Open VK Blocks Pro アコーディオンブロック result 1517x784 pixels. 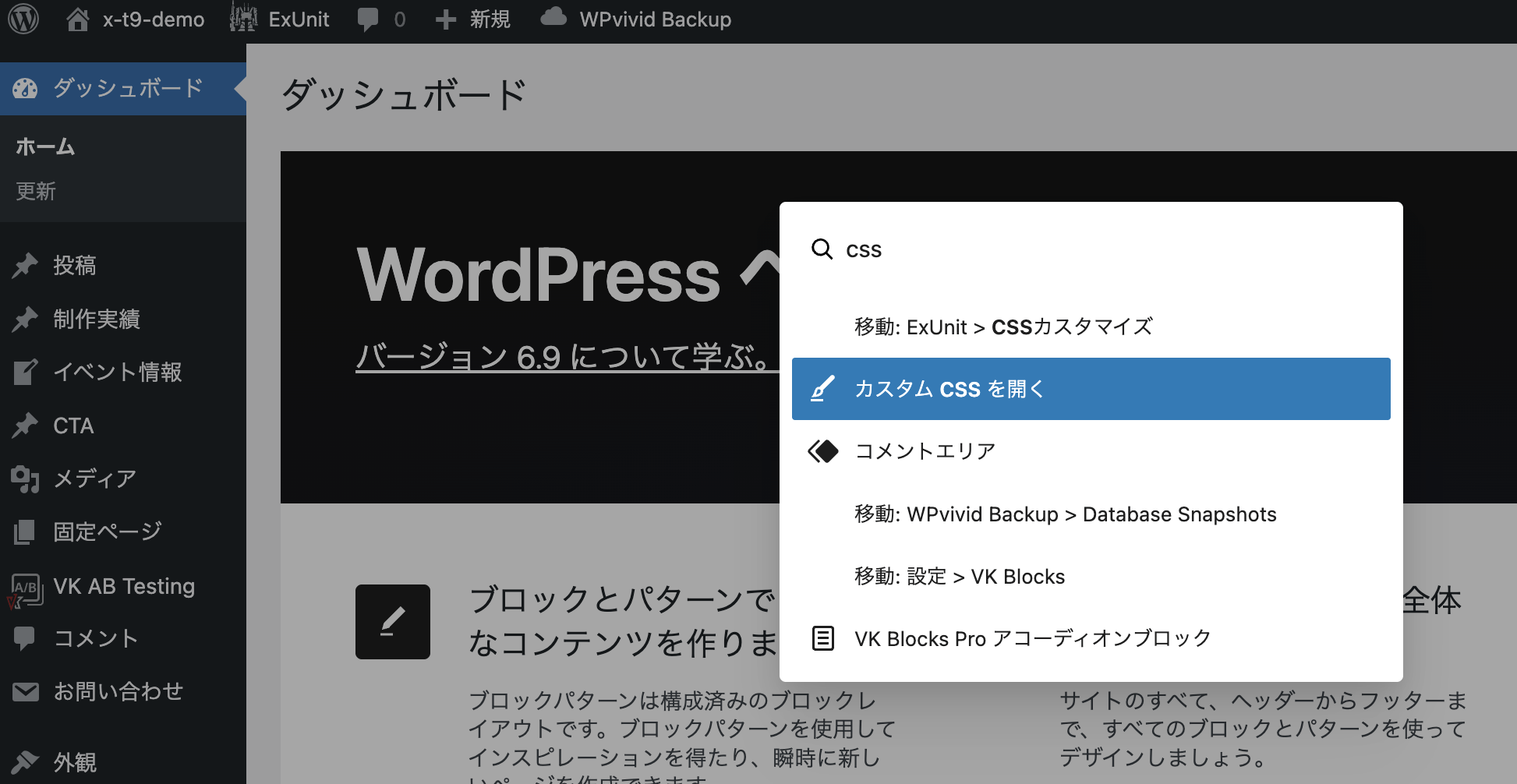coord(1091,639)
